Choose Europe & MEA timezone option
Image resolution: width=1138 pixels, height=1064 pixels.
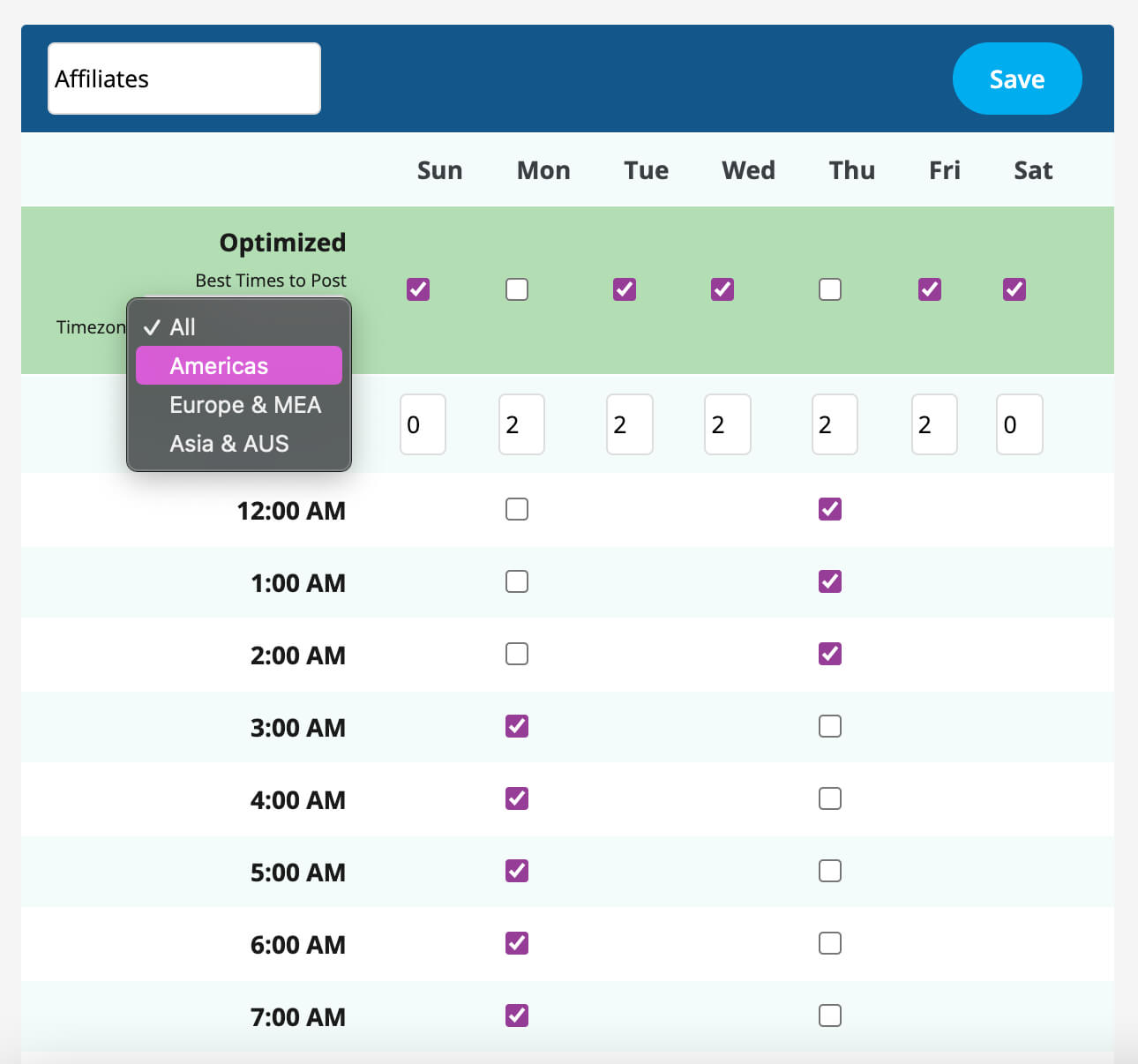click(x=244, y=404)
